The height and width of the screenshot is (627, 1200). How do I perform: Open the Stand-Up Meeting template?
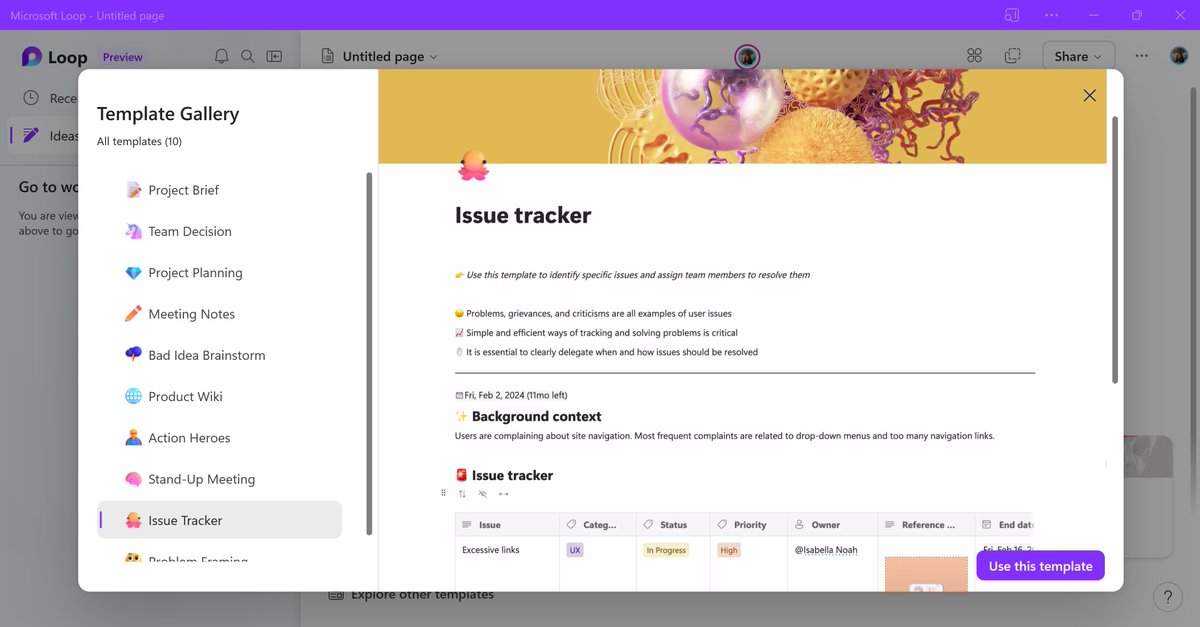[x=219, y=479]
